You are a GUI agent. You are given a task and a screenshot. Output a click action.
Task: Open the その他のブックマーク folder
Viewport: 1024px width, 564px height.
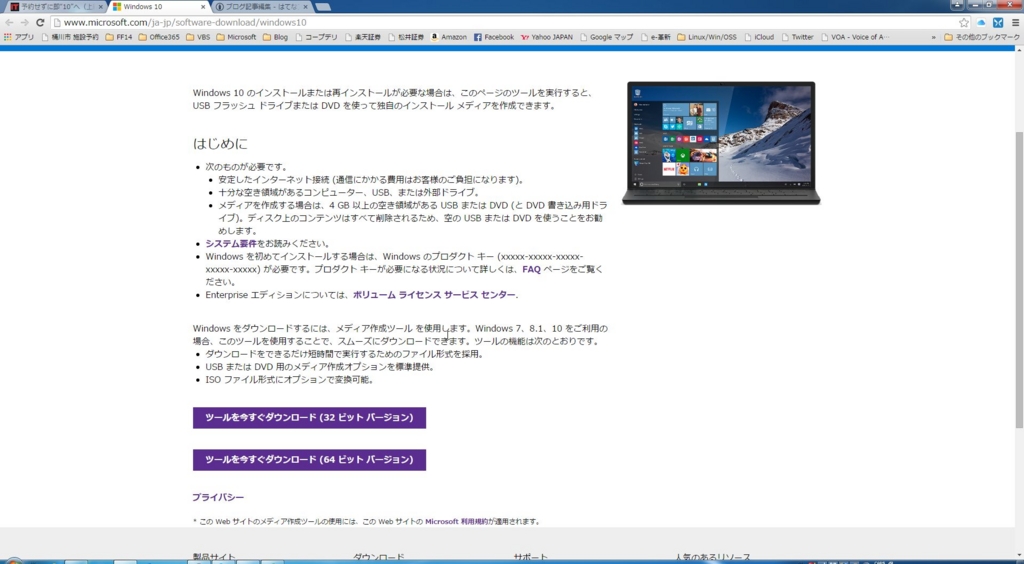982,37
